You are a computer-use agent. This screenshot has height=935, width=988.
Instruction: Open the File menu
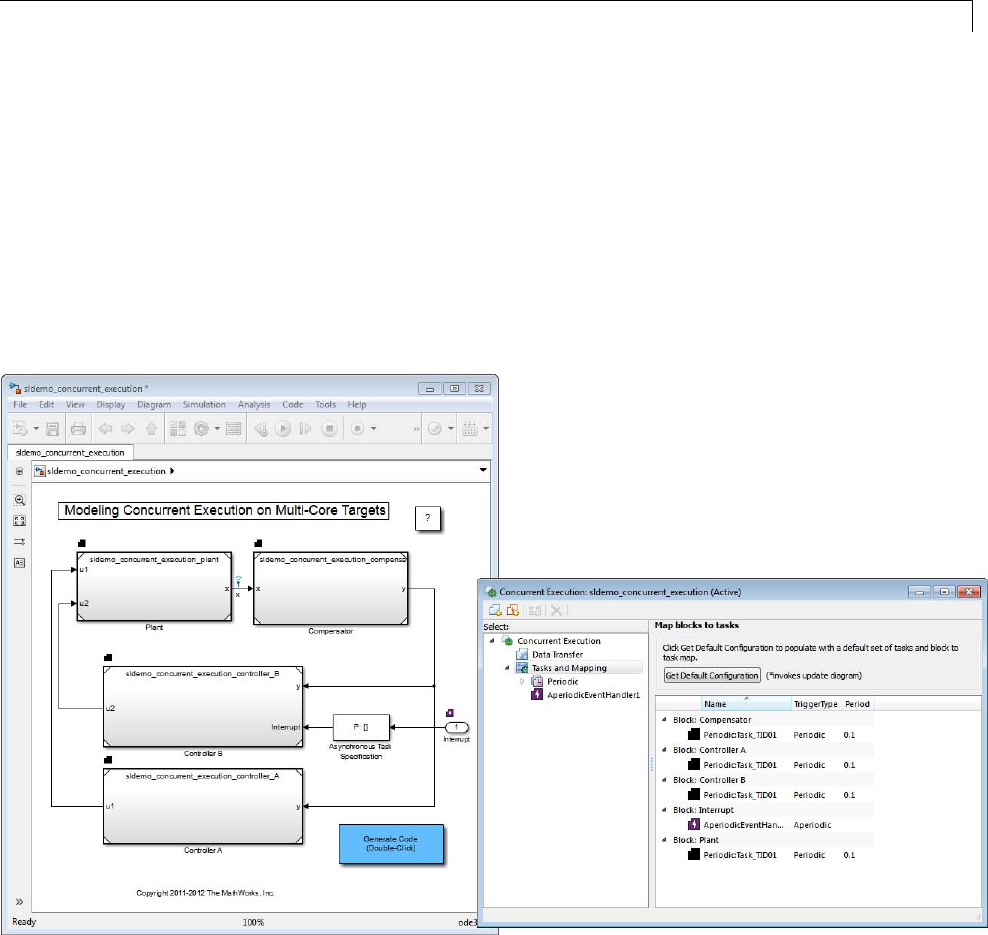20,404
